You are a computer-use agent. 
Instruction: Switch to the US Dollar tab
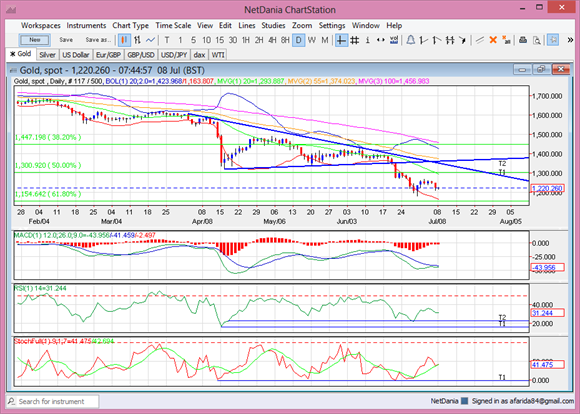click(x=75, y=55)
